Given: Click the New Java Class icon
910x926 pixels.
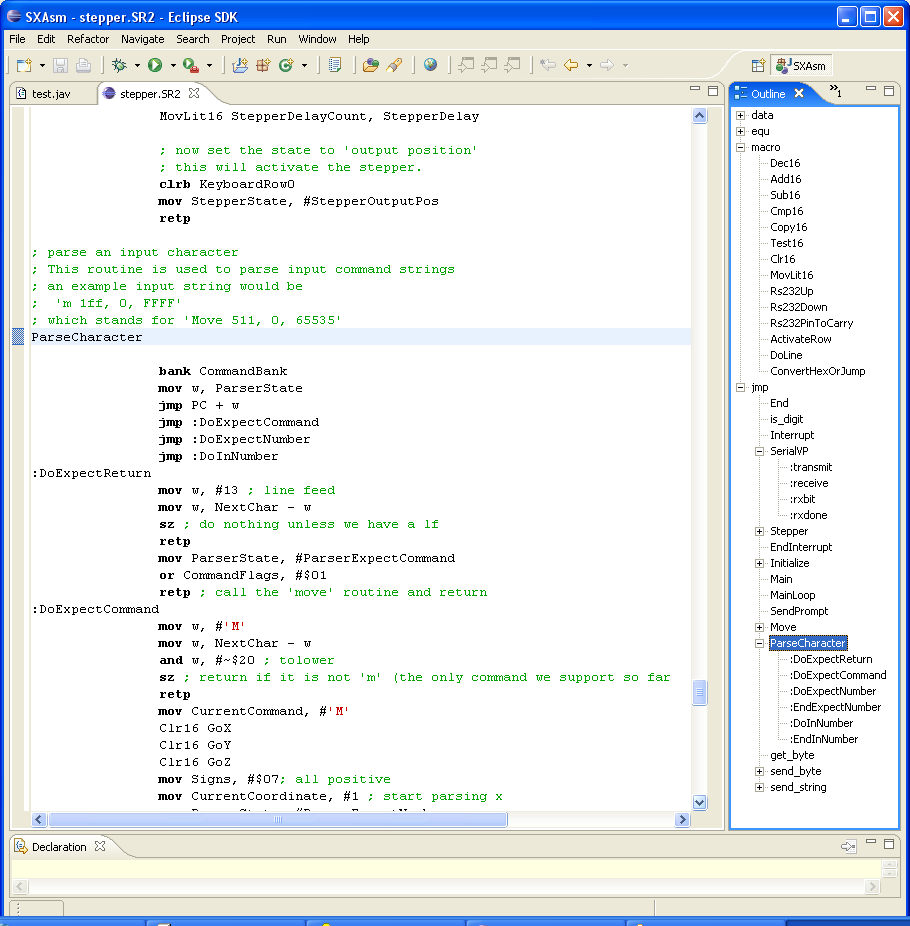Looking at the screenshot, I should [x=286, y=65].
